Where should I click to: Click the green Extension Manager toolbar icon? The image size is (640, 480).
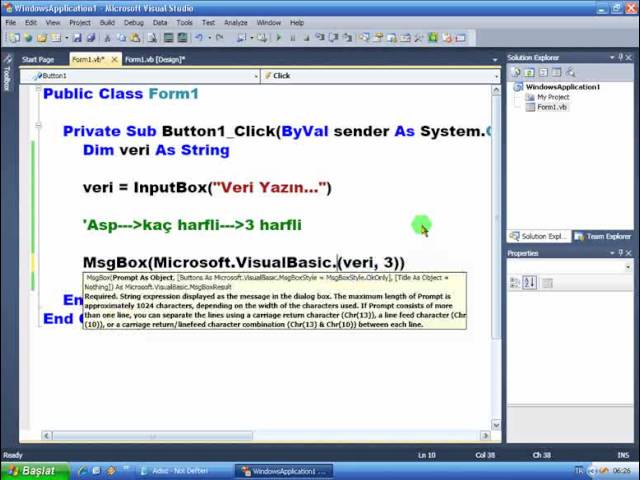(433, 38)
